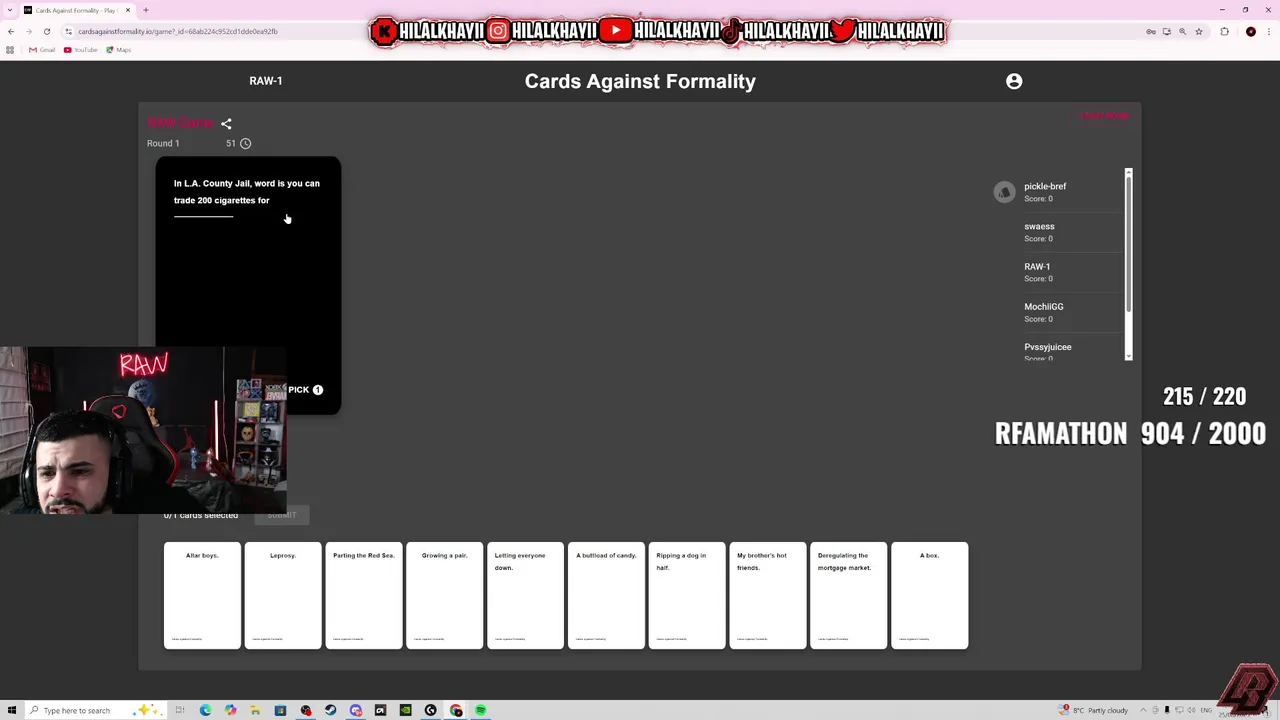Image resolution: width=1280 pixels, height=720 pixels.
Task: Click the pickle-bref player avatar icon
Action: coord(1004,192)
